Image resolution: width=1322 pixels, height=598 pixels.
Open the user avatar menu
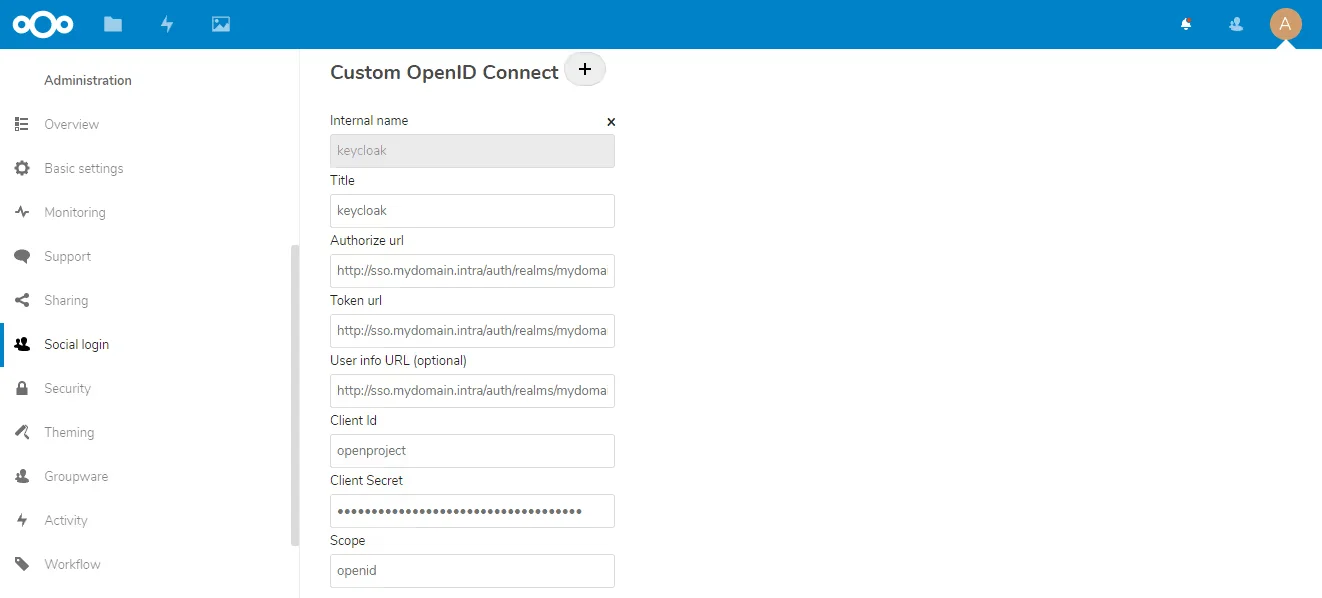click(x=1285, y=24)
